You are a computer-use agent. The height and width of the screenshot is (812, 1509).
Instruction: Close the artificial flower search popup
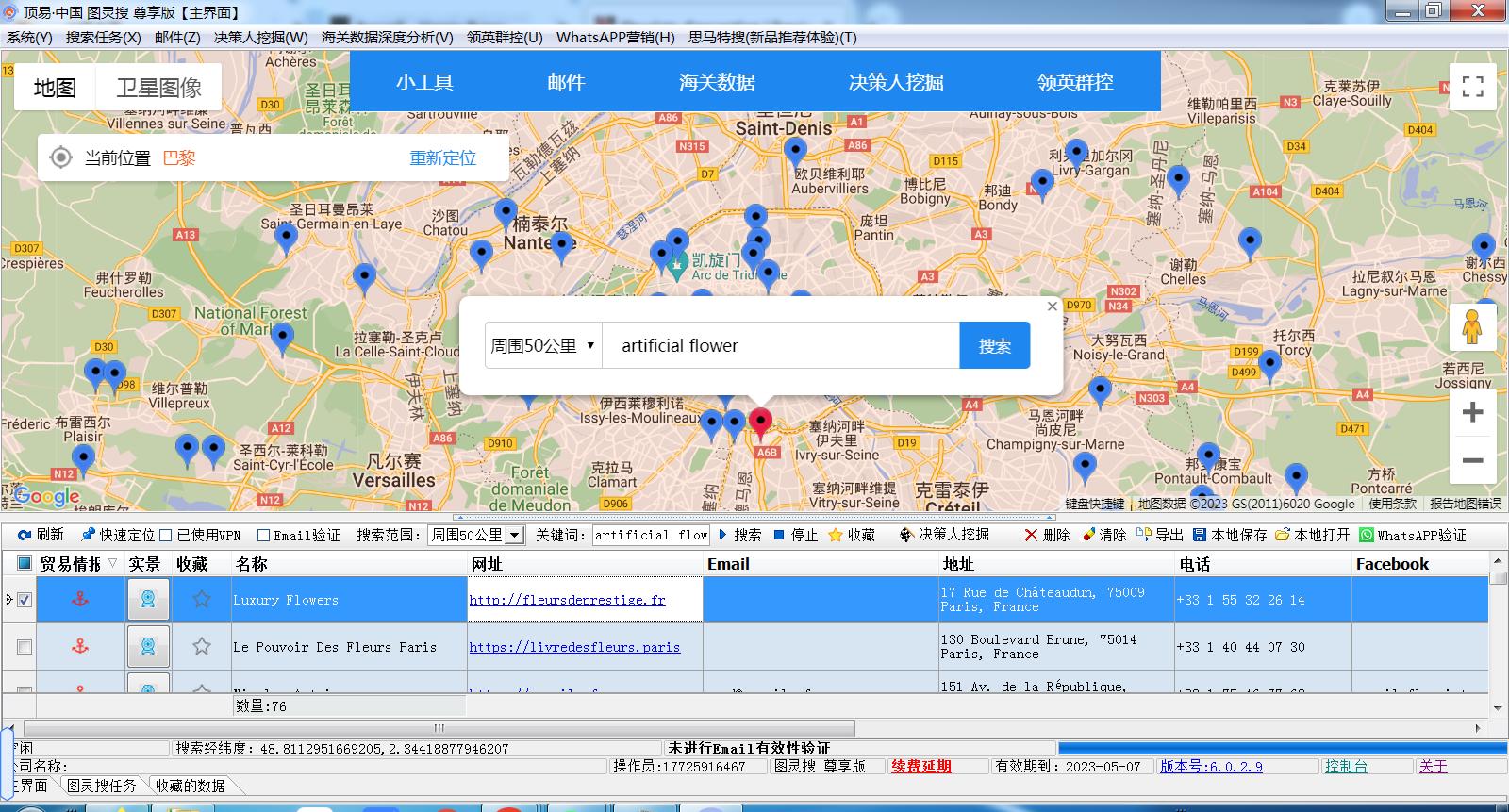tap(1053, 307)
